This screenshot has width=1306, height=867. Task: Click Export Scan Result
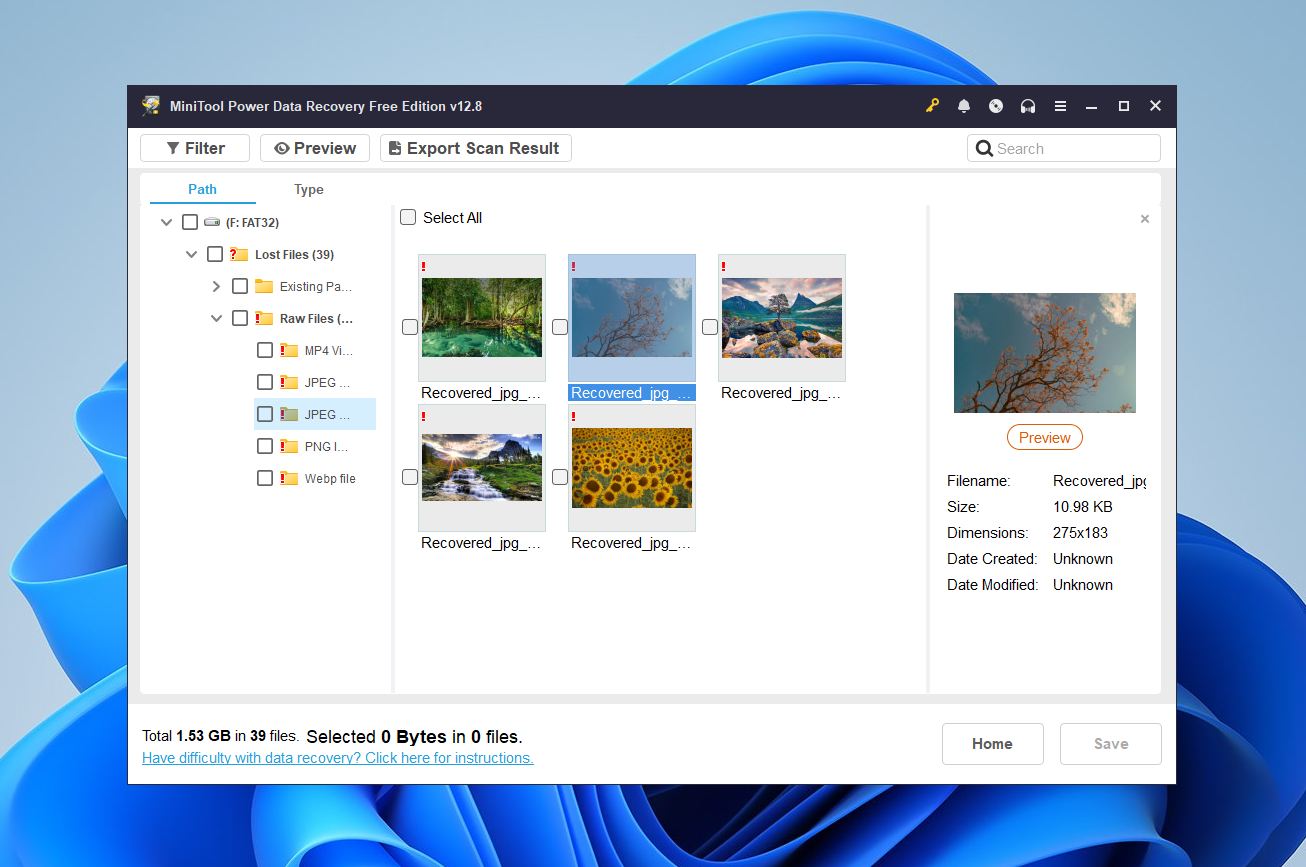[x=475, y=147]
